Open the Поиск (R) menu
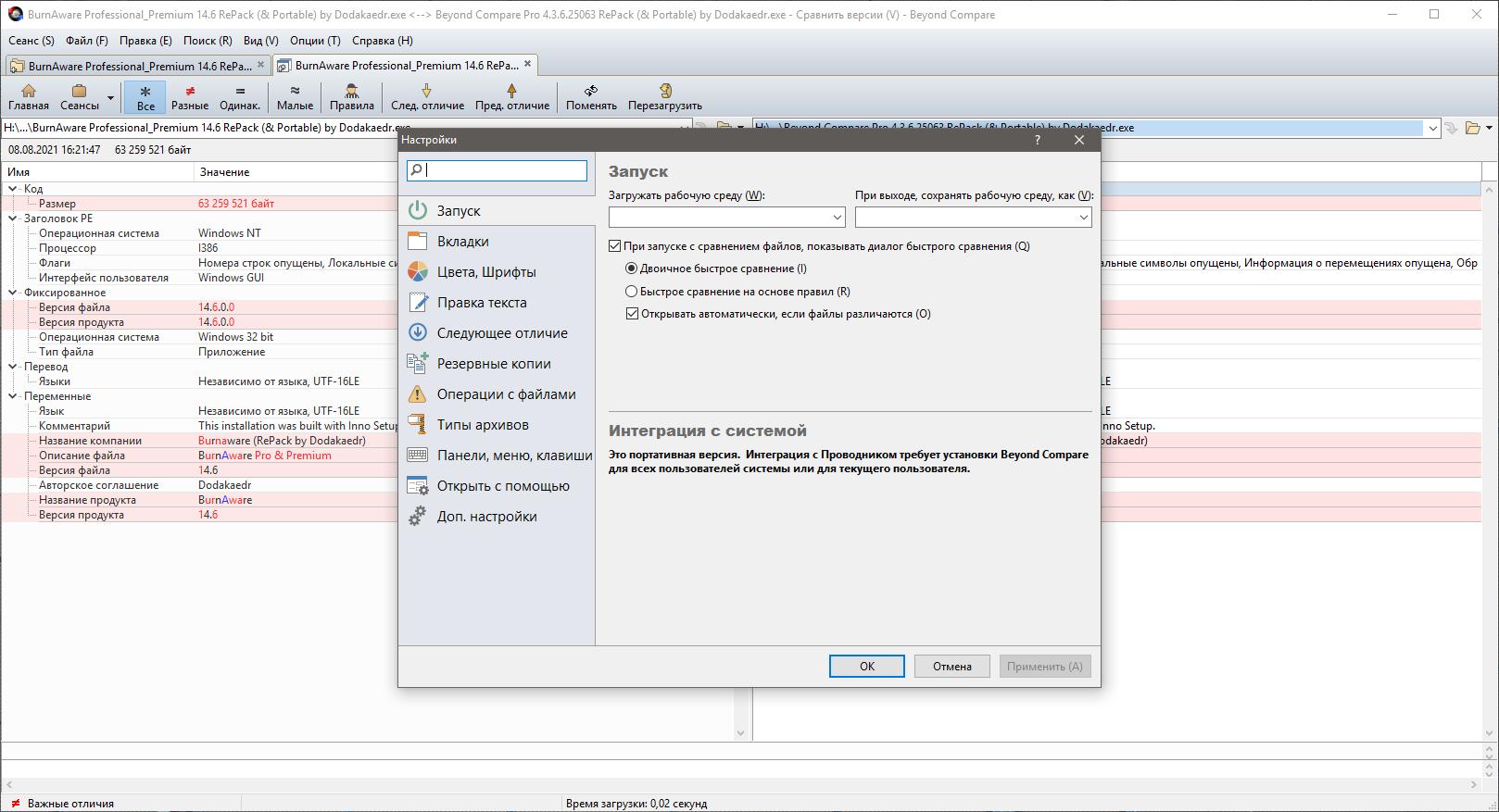This screenshot has width=1499, height=812. [x=208, y=41]
